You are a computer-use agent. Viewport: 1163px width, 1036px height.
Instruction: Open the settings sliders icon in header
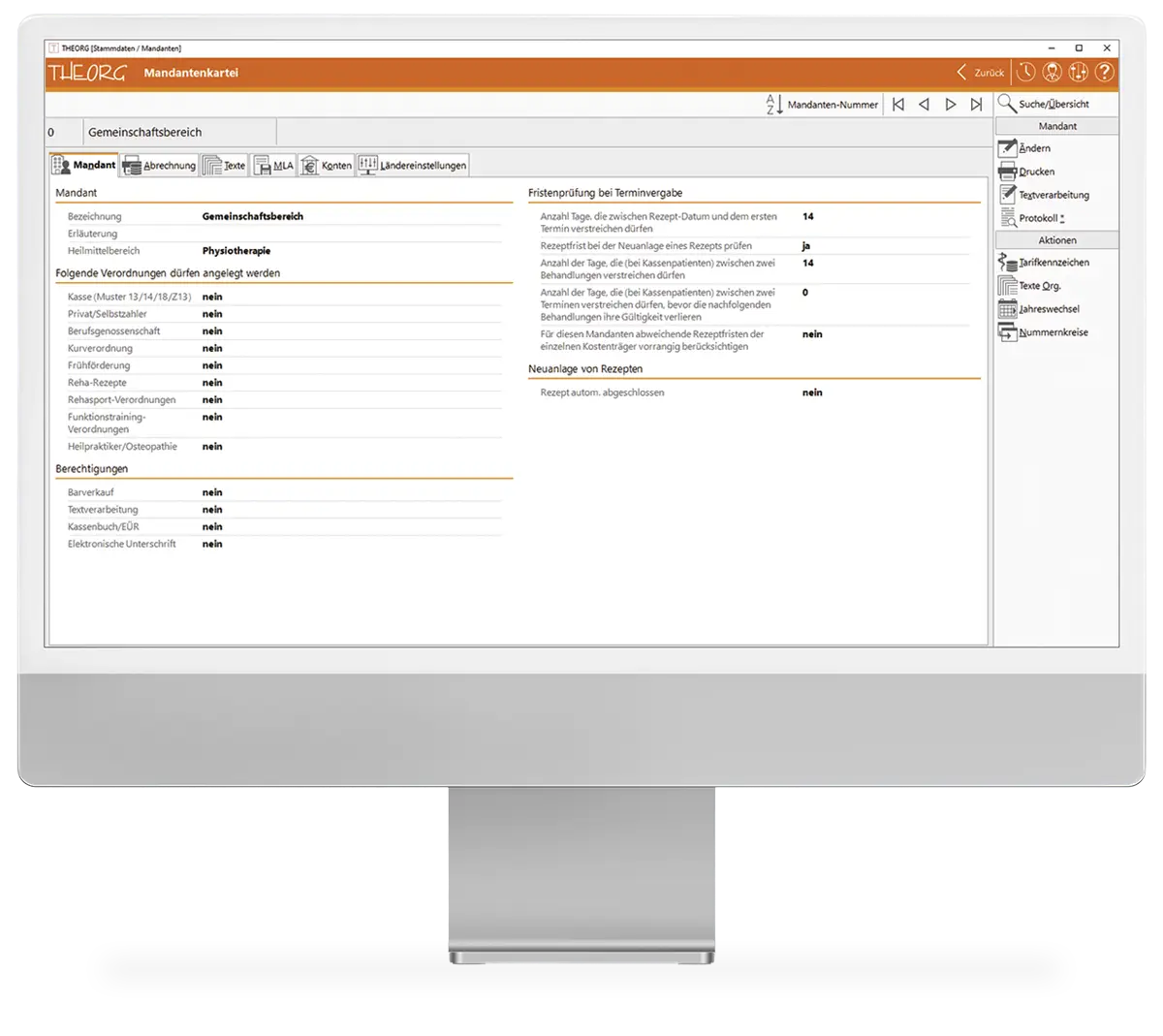pyautogui.click(x=1078, y=73)
